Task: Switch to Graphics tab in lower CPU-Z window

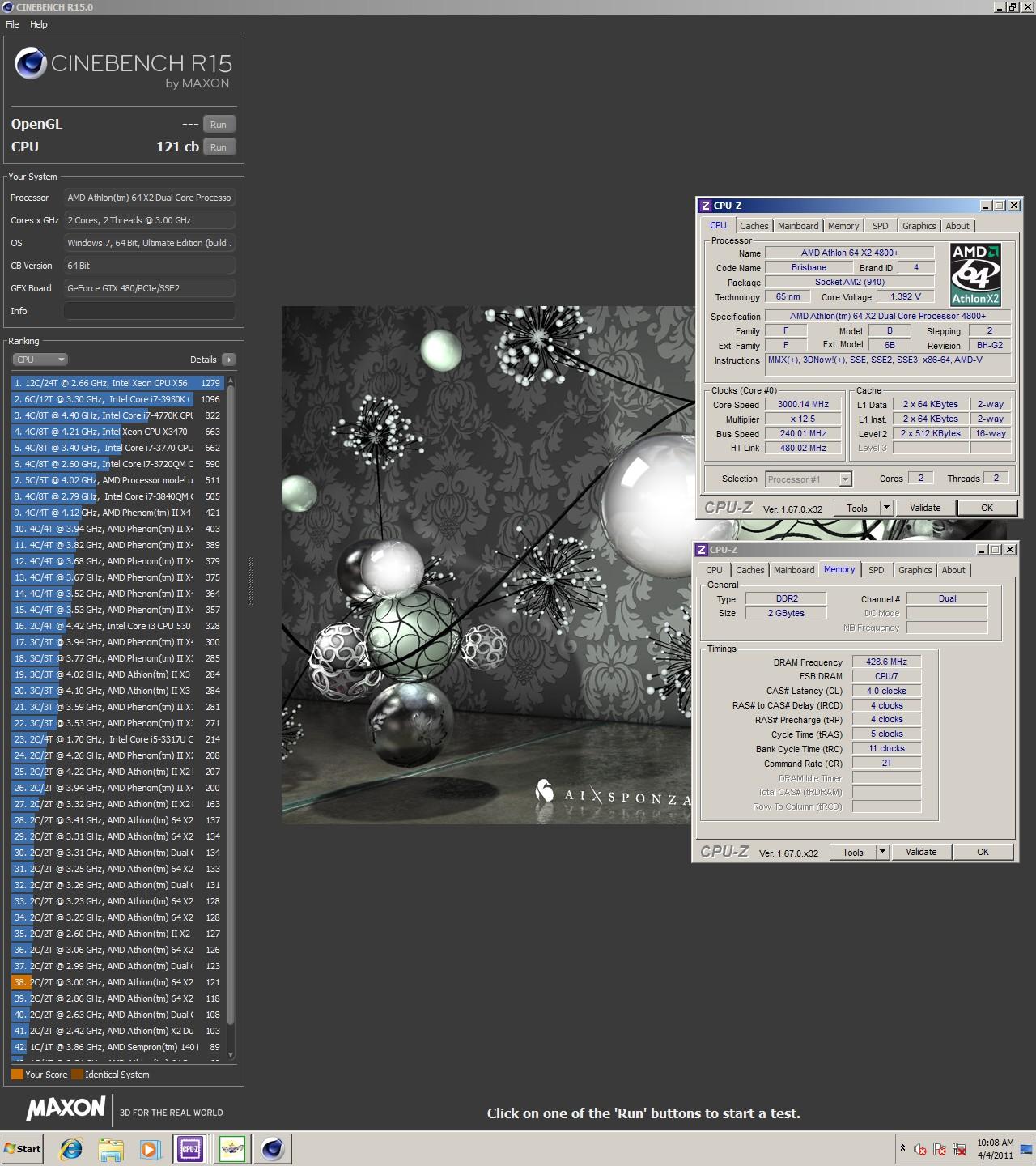Action: click(915, 570)
